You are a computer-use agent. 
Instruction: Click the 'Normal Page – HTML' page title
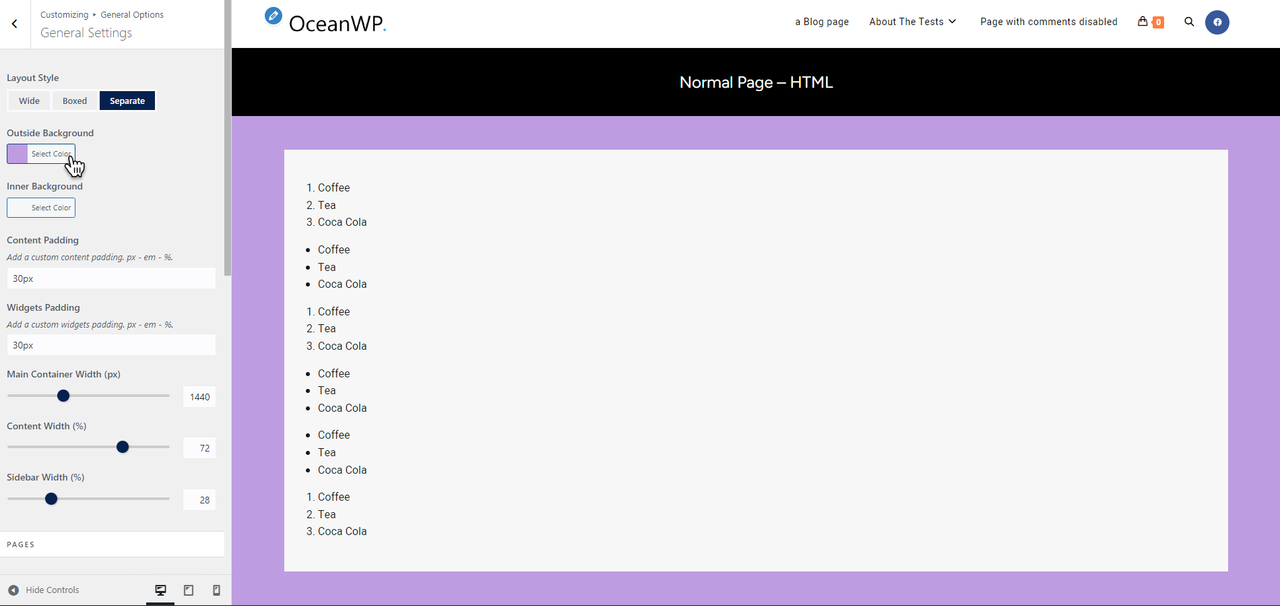pyautogui.click(x=756, y=82)
